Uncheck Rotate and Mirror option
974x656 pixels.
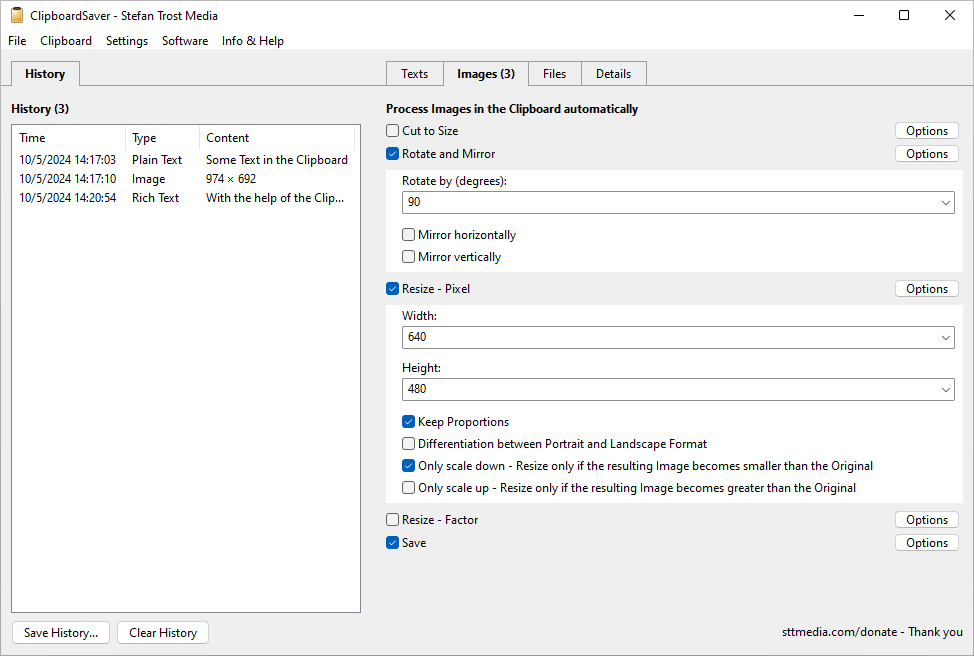tap(393, 154)
